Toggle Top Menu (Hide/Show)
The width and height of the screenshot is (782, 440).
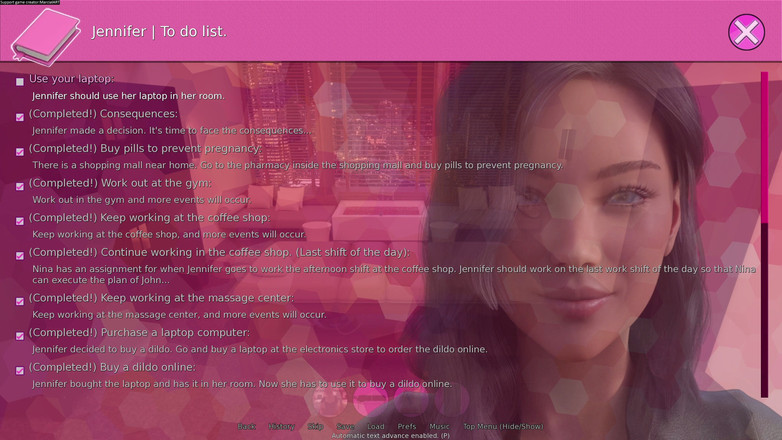coord(503,426)
